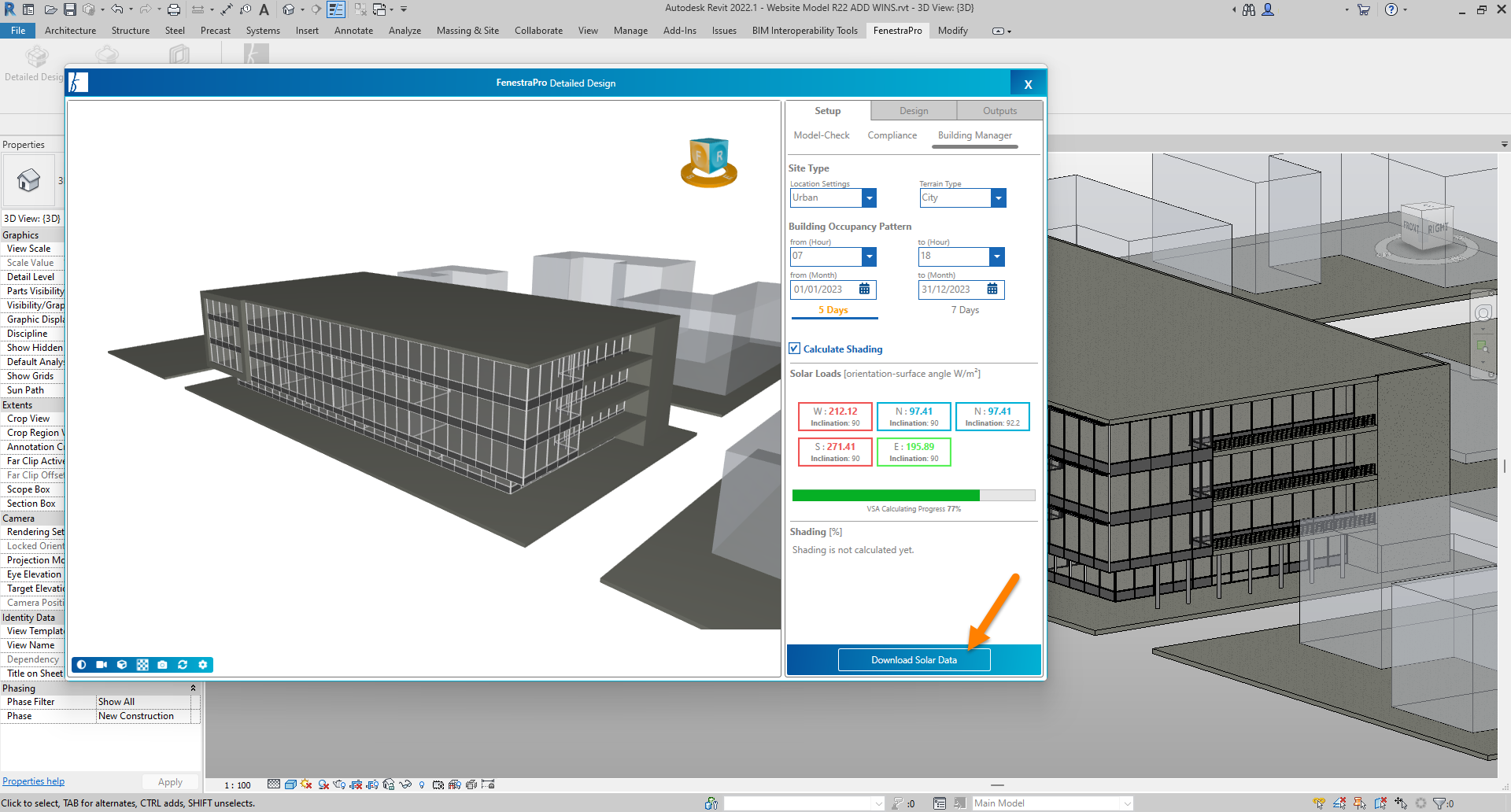The width and height of the screenshot is (1511, 812).
Task: Click the Select Pinned Elements icon in status bar
Action: point(1360,803)
